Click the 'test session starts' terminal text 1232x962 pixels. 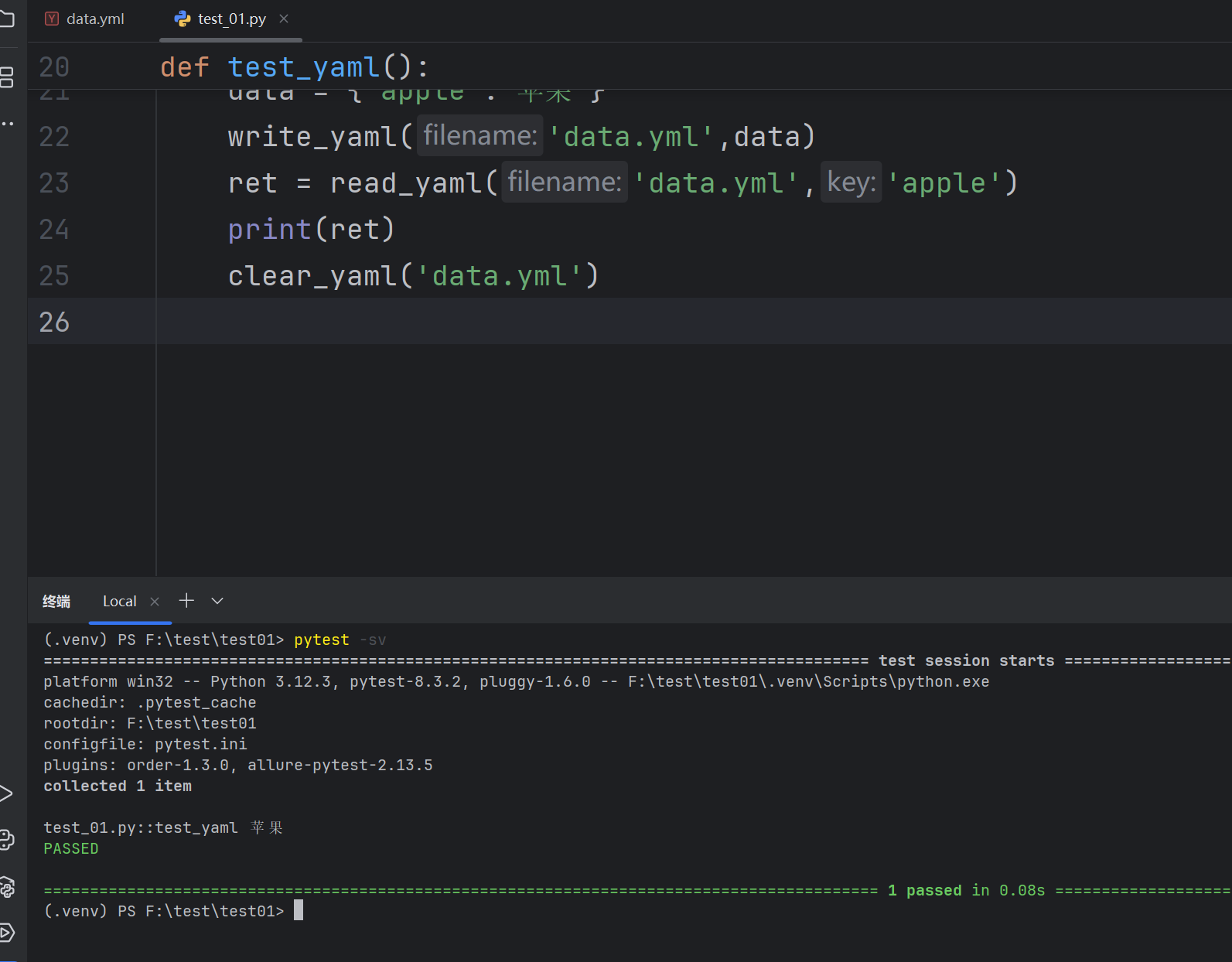pos(966,660)
